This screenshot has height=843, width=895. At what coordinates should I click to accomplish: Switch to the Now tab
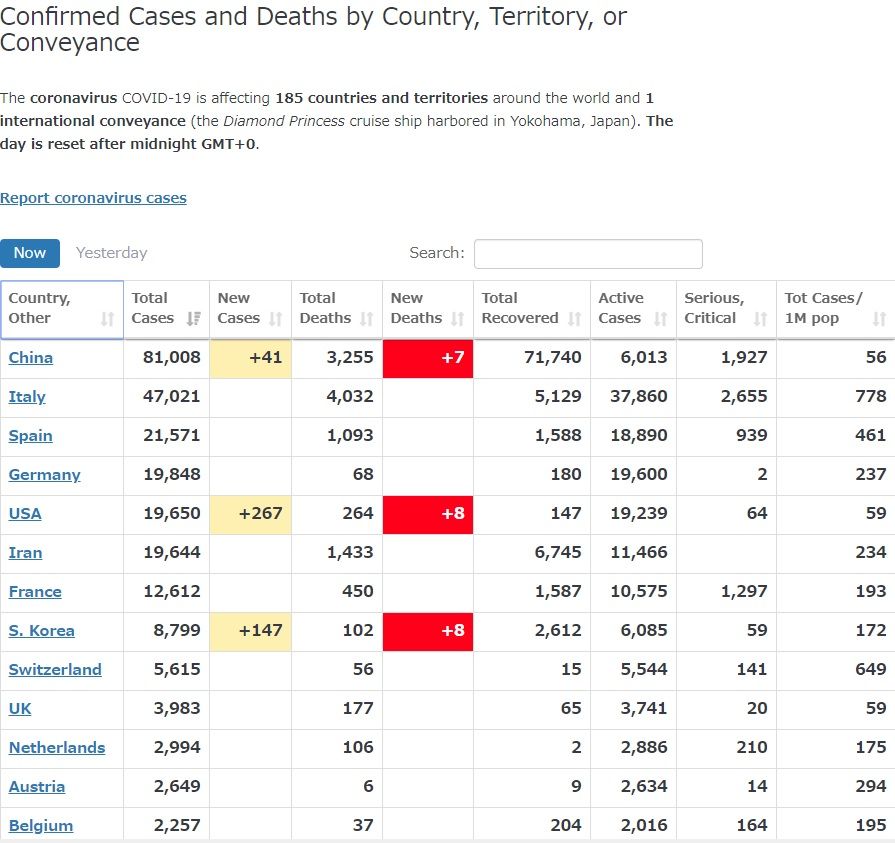30,253
